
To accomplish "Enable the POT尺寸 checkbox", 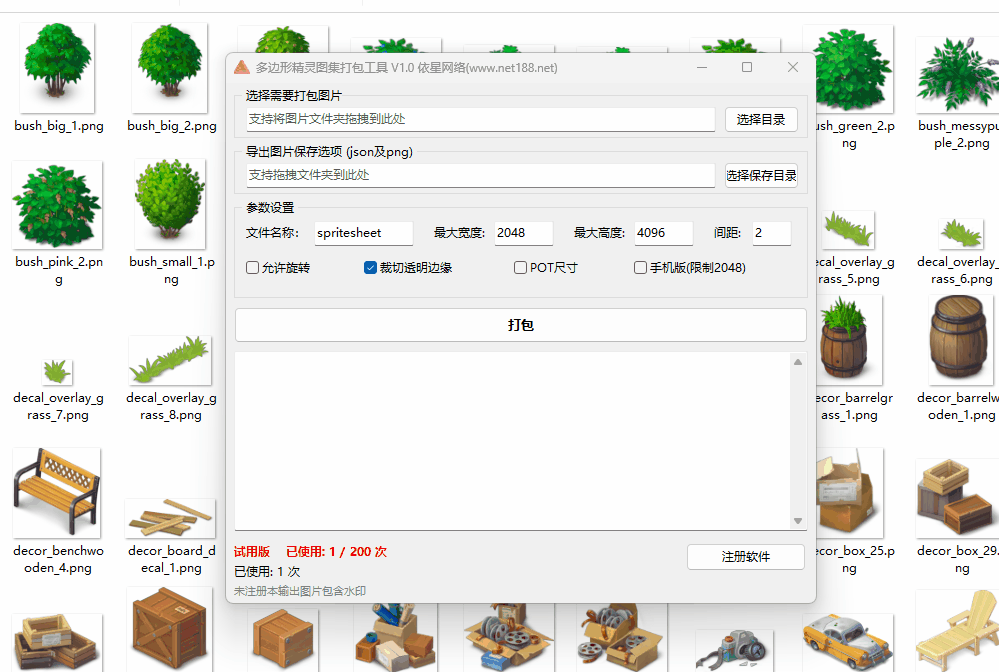I will click(520, 267).
